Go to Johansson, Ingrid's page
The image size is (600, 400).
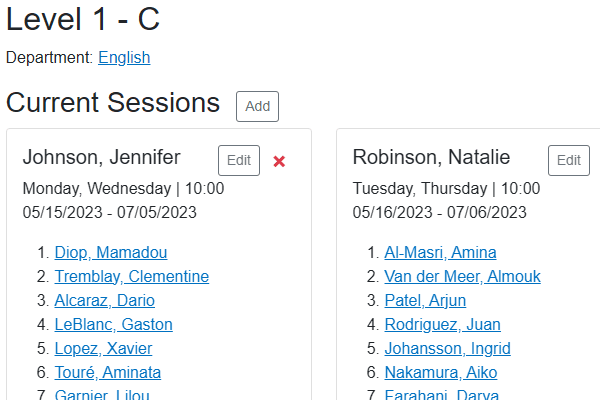(x=447, y=348)
